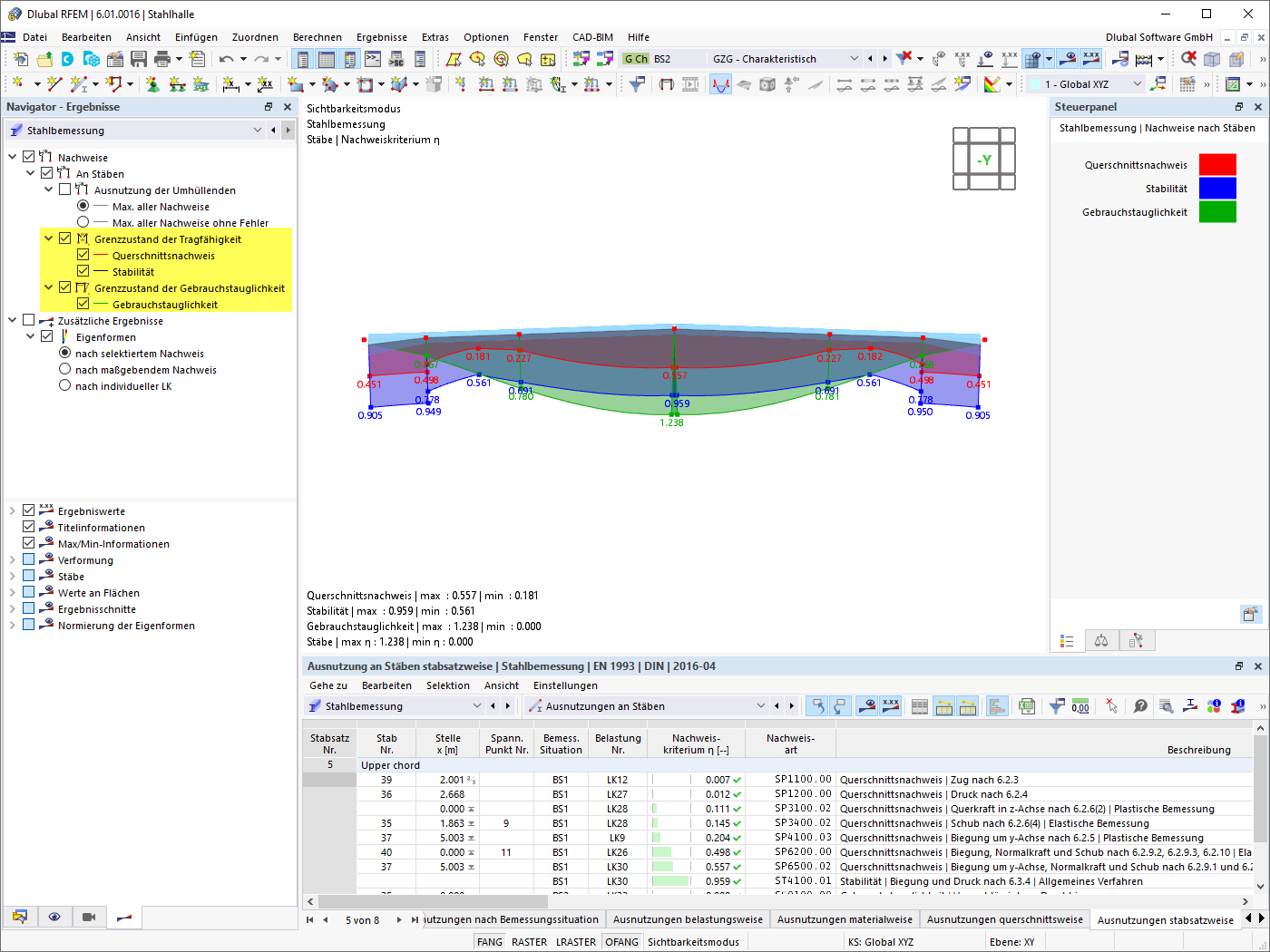Click the OFANG status bar button
This screenshot has width=1270, height=952.
click(x=621, y=942)
